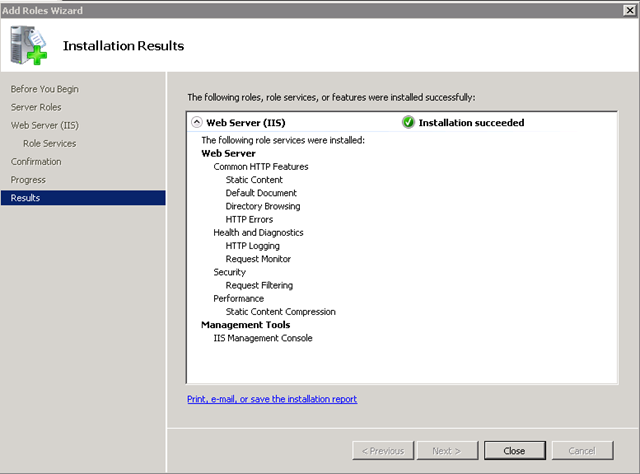
Task: Switch to the Confirmation step
Action: pos(36,161)
